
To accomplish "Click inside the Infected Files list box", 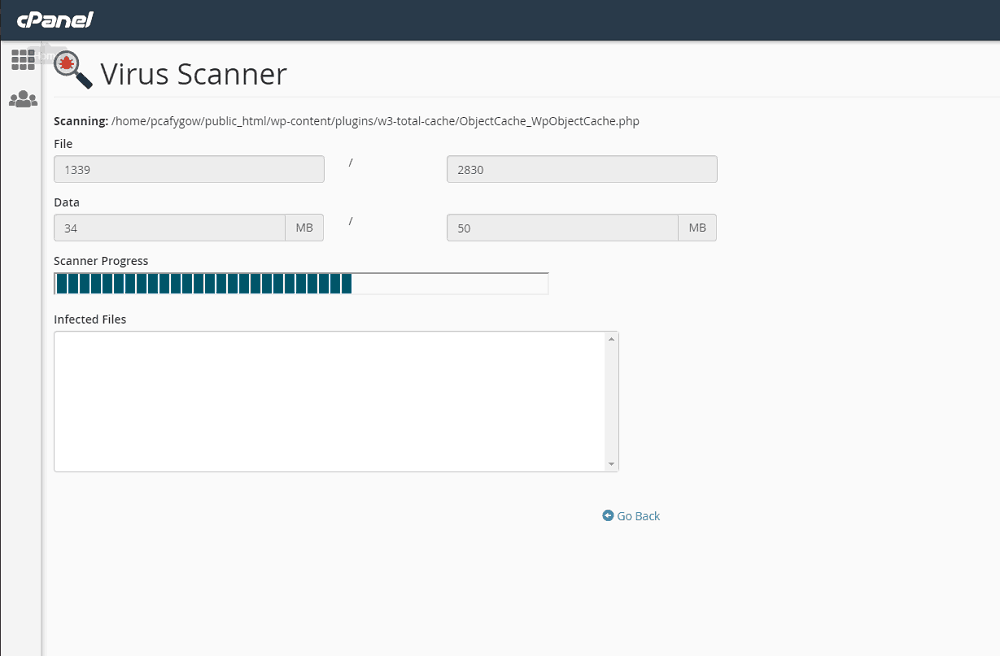I will pos(330,402).
